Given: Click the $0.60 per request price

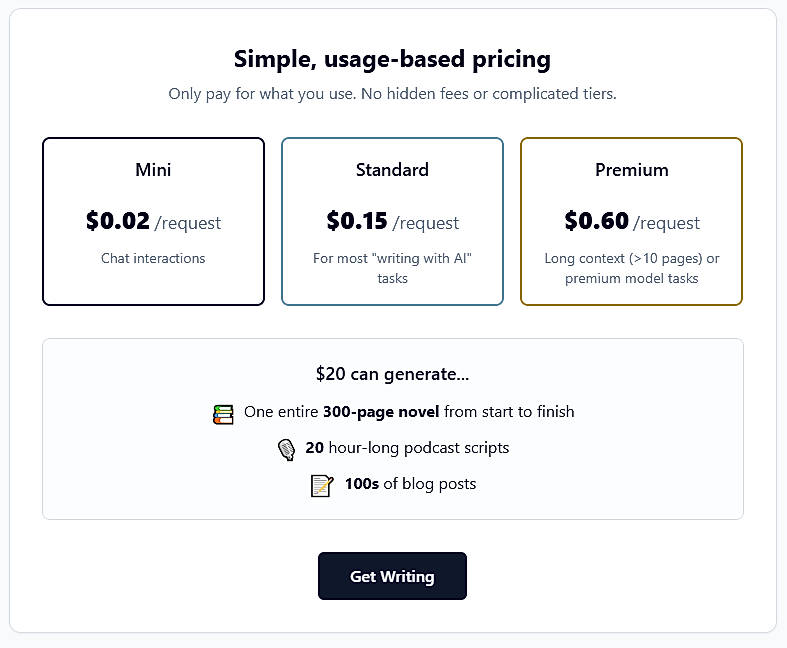Looking at the screenshot, I should [631, 222].
